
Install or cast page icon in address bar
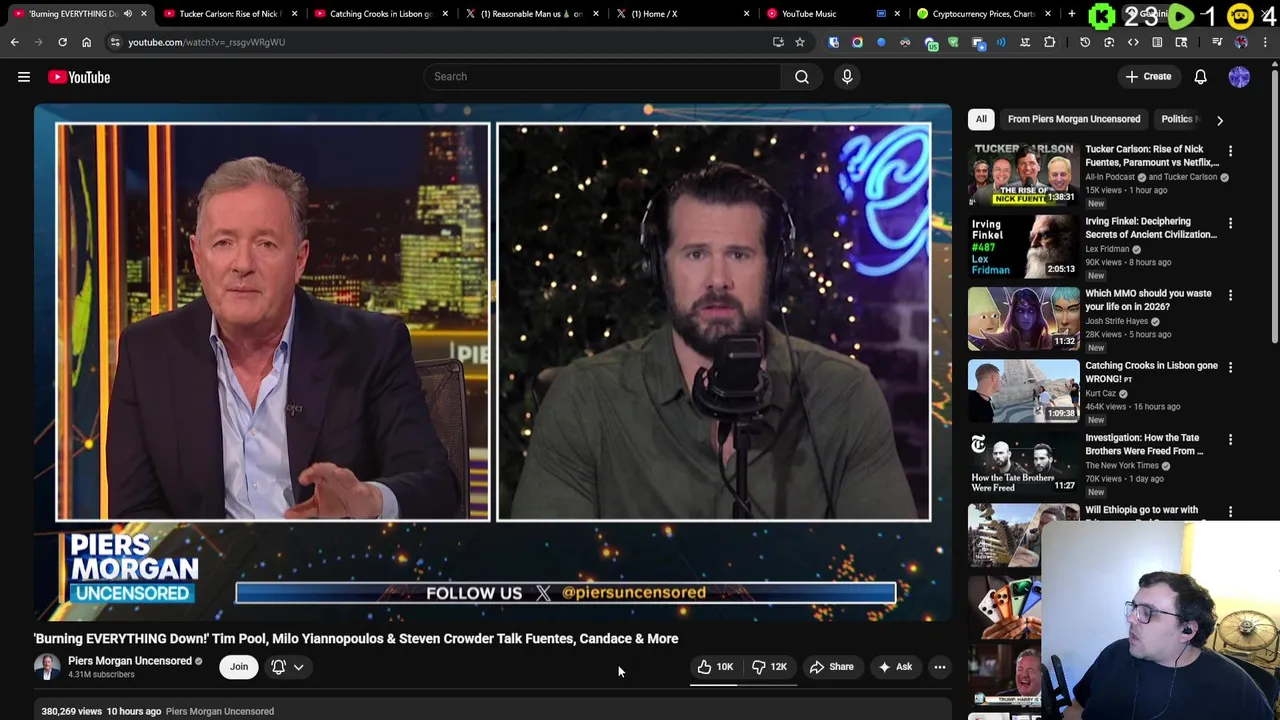click(778, 42)
